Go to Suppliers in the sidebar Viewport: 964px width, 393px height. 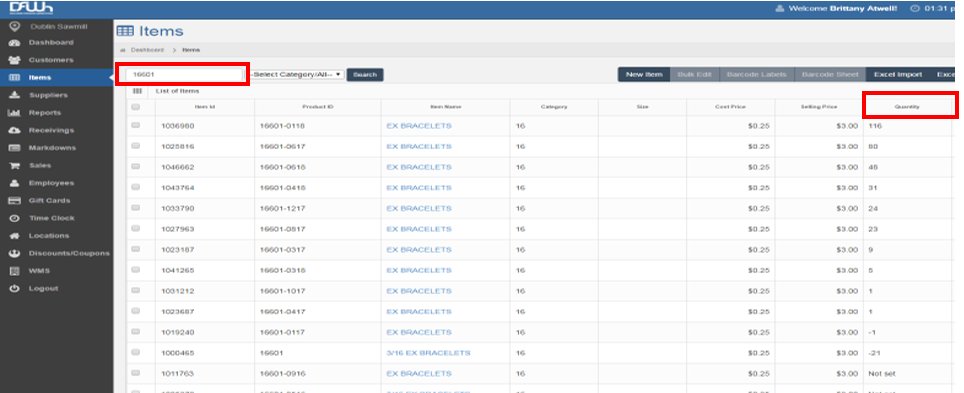[48, 95]
